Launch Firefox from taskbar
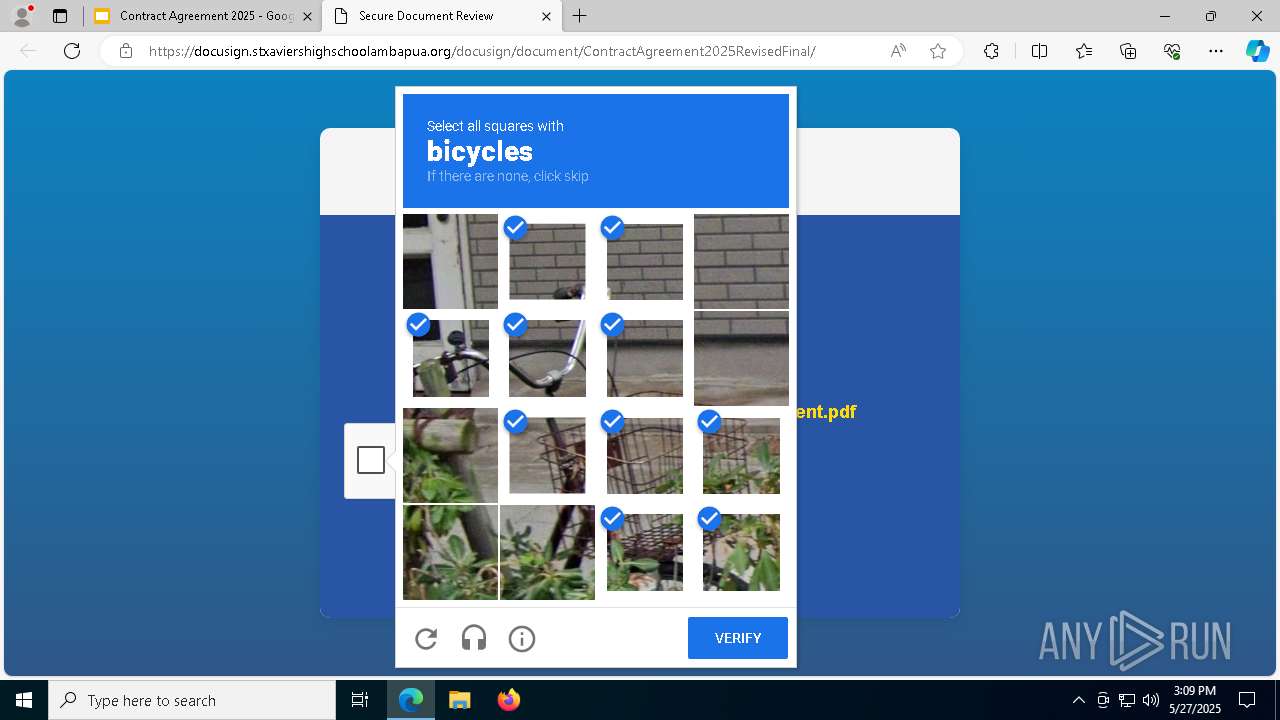 click(x=508, y=700)
